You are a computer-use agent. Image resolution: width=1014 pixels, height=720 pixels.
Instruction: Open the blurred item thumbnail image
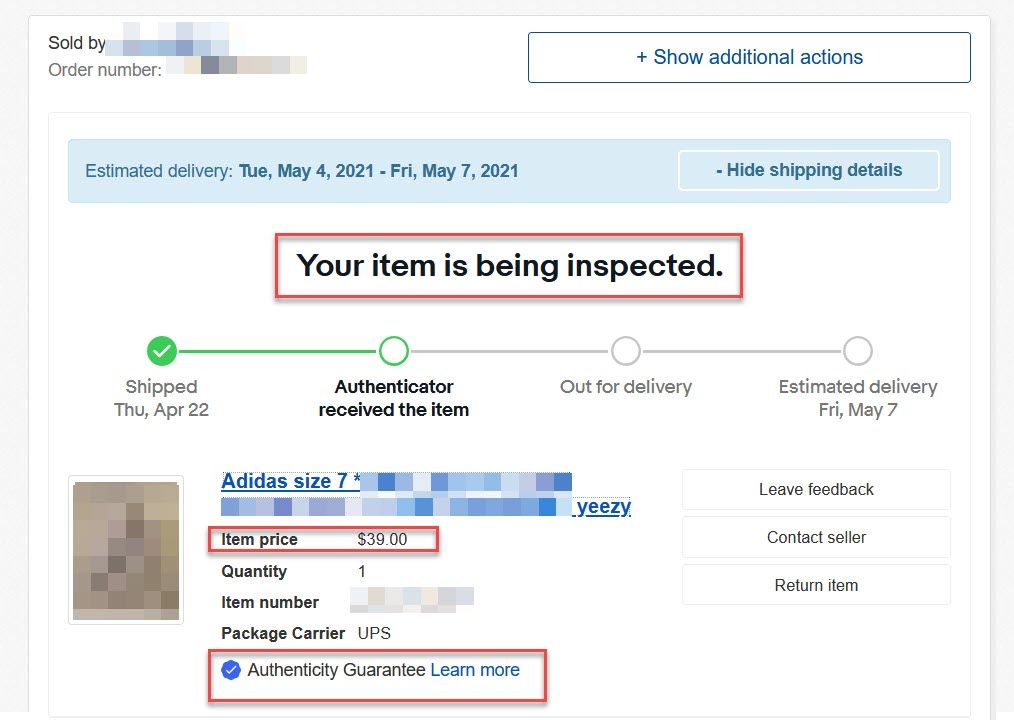(126, 551)
